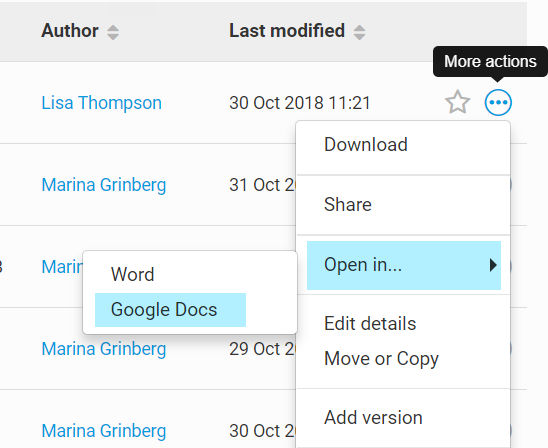Select Download from the menu

[x=366, y=144]
